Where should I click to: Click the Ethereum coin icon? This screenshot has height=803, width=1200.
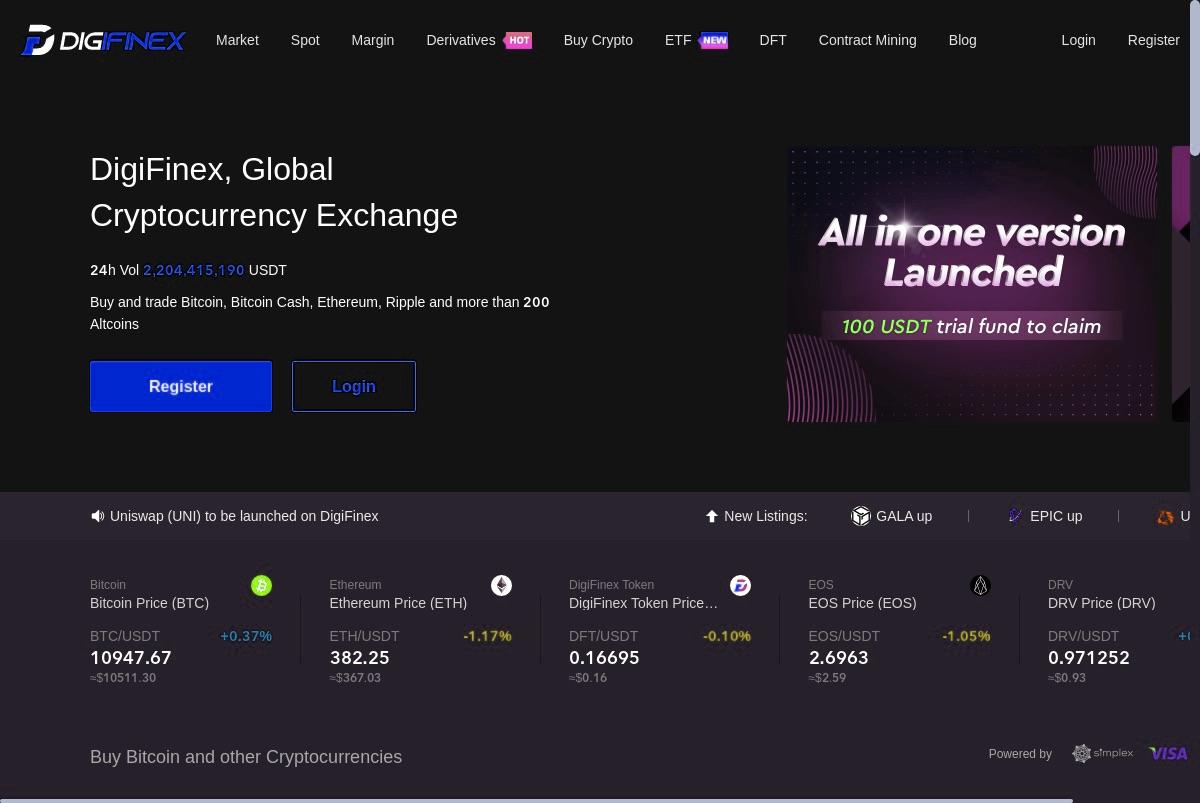tap(501, 585)
